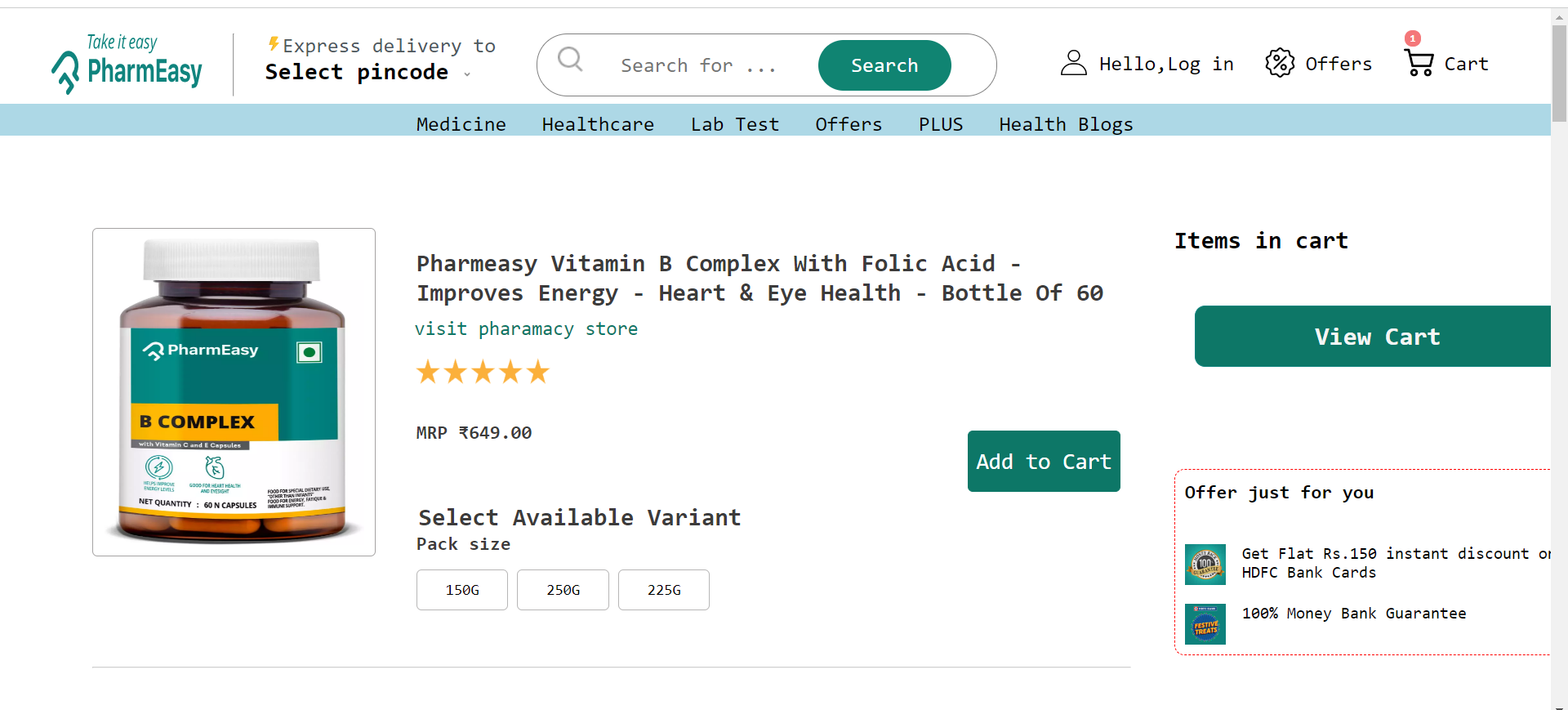Screen dimensions: 1568x710
Task: Click the PharmEasy logo
Action: pyautogui.click(x=126, y=64)
